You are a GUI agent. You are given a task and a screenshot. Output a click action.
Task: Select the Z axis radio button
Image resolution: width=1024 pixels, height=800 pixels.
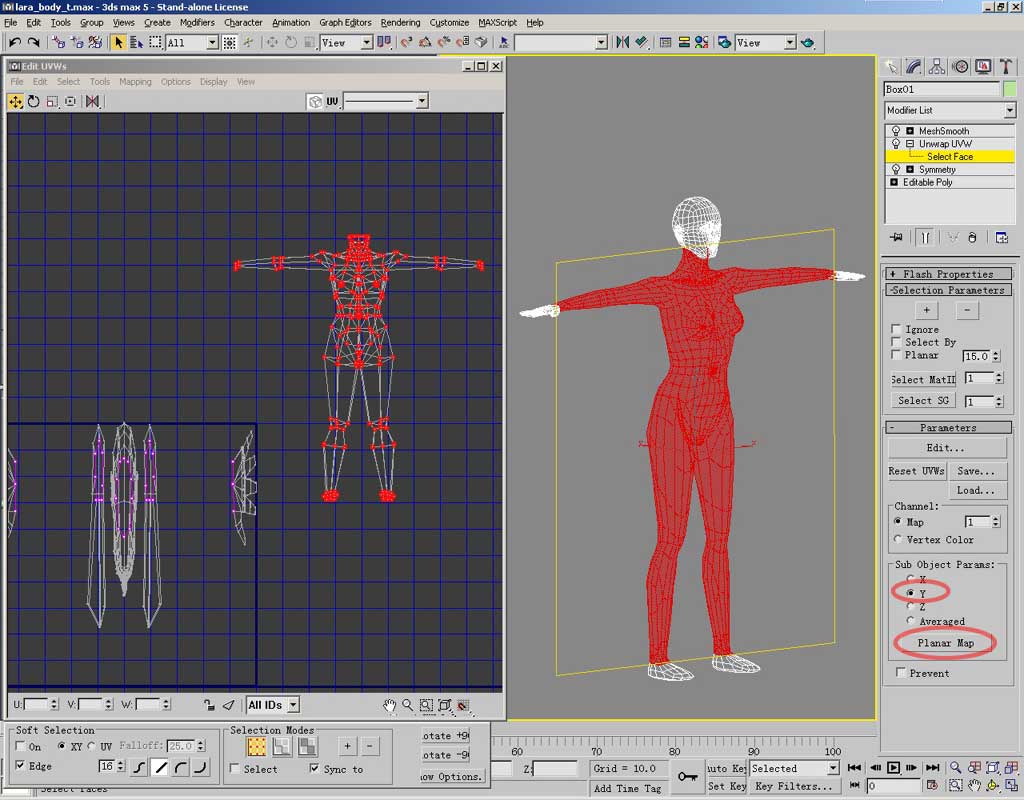pyautogui.click(x=909, y=606)
